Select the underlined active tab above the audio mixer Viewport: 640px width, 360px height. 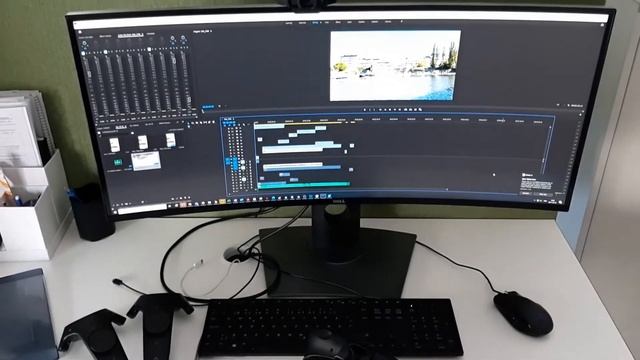(x=131, y=35)
